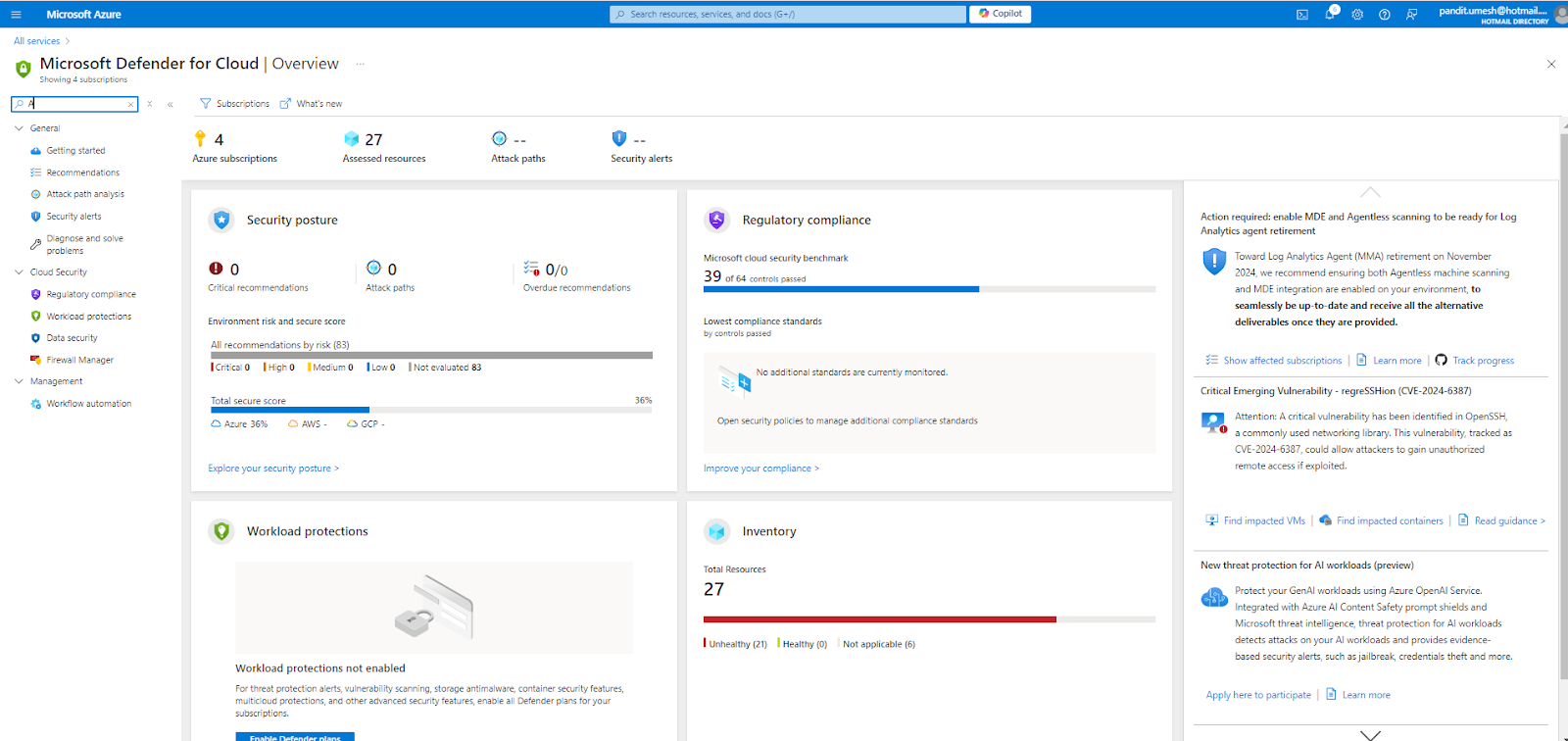Open Explore your security posture link
The image size is (1568, 741).
point(273,469)
